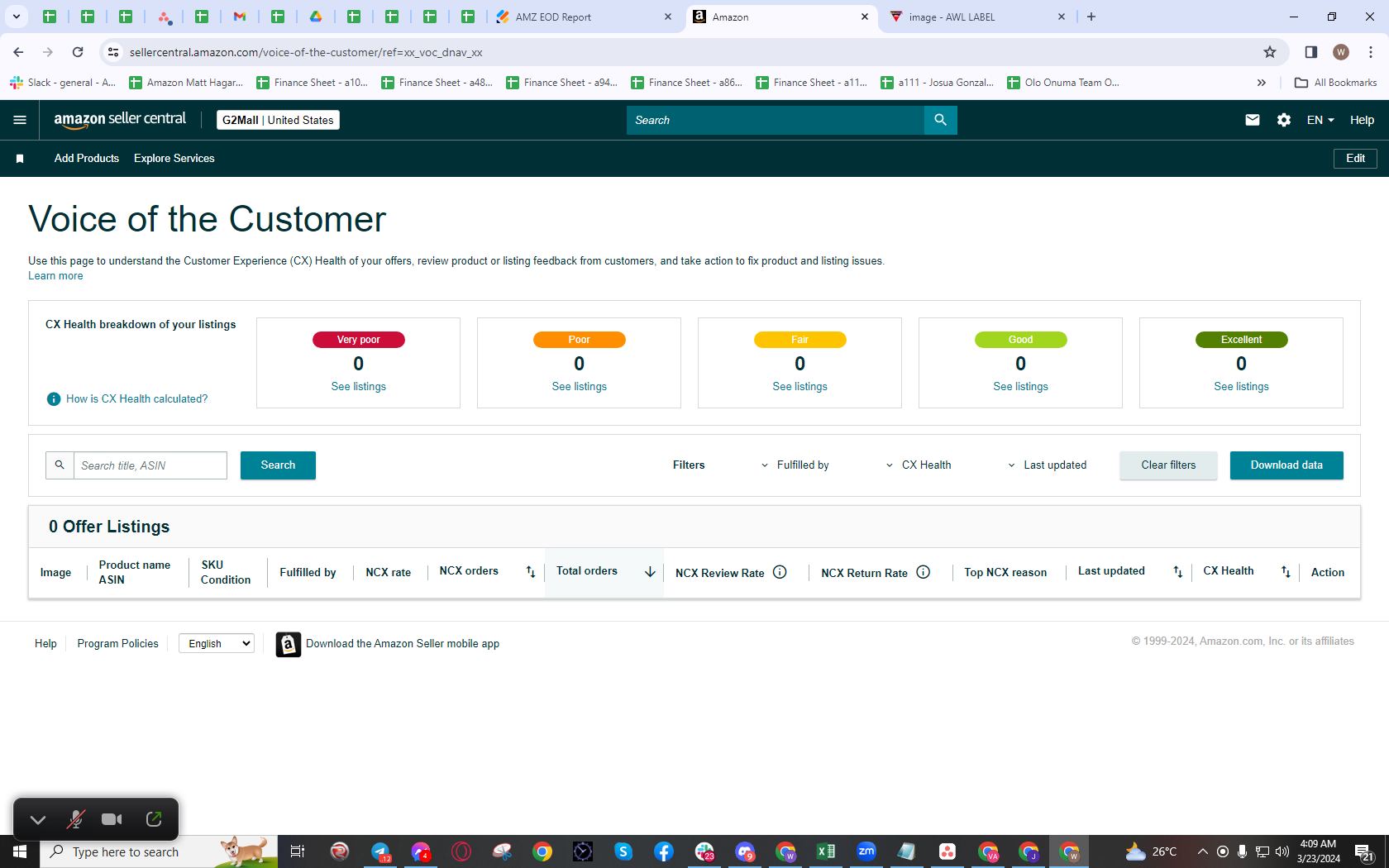Open the English language select in footer
Screen dimensions: 1389x868
click(x=217, y=643)
